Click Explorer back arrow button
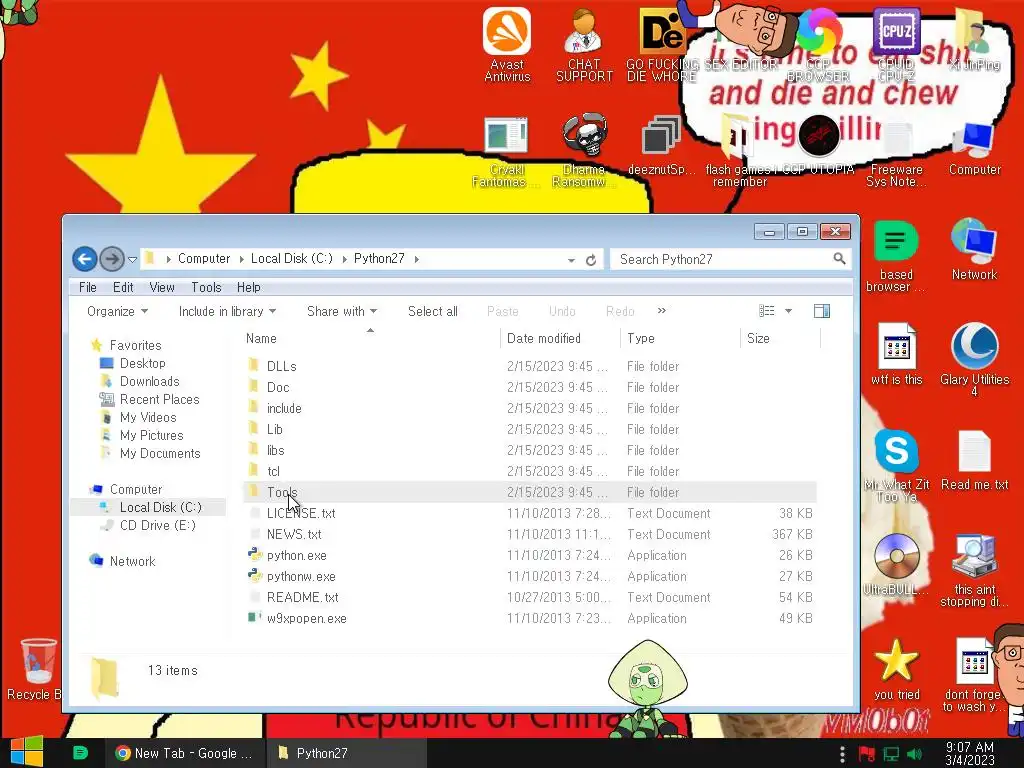This screenshot has height=768, width=1024. click(84, 259)
